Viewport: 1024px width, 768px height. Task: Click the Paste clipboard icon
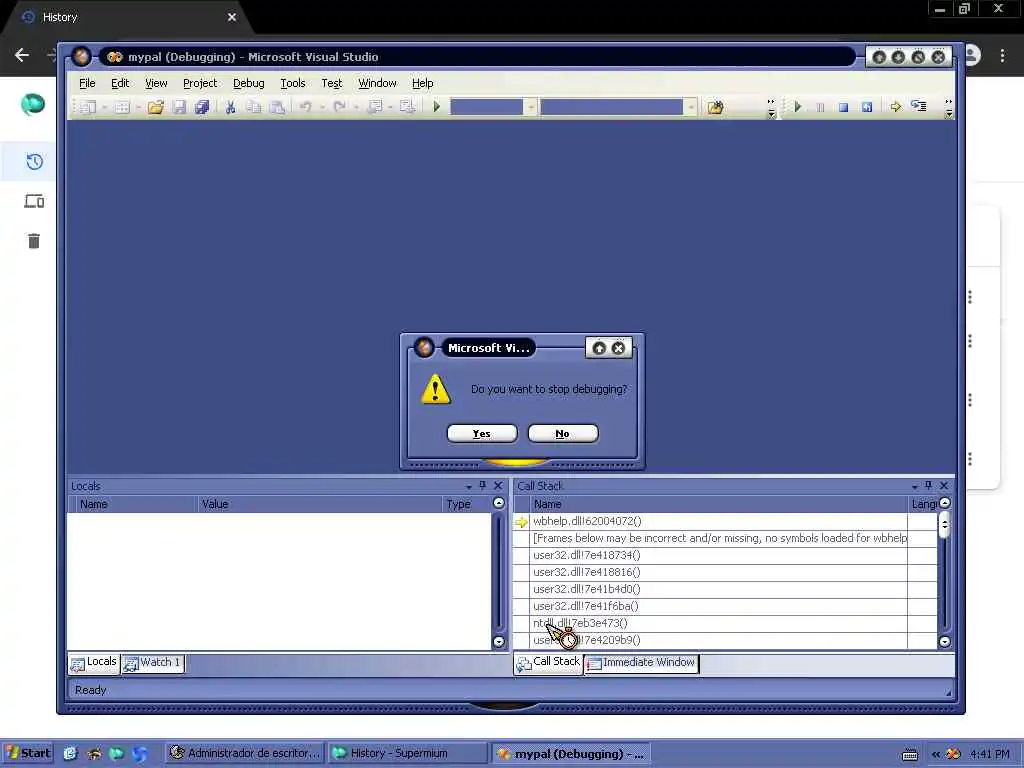click(x=278, y=107)
